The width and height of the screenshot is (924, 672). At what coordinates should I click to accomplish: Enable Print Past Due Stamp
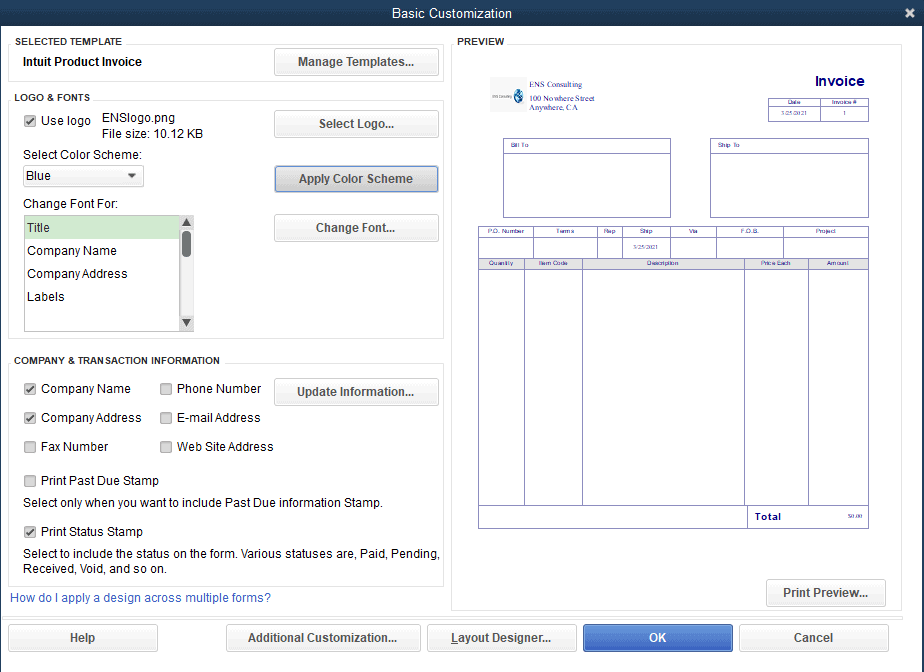coord(30,481)
